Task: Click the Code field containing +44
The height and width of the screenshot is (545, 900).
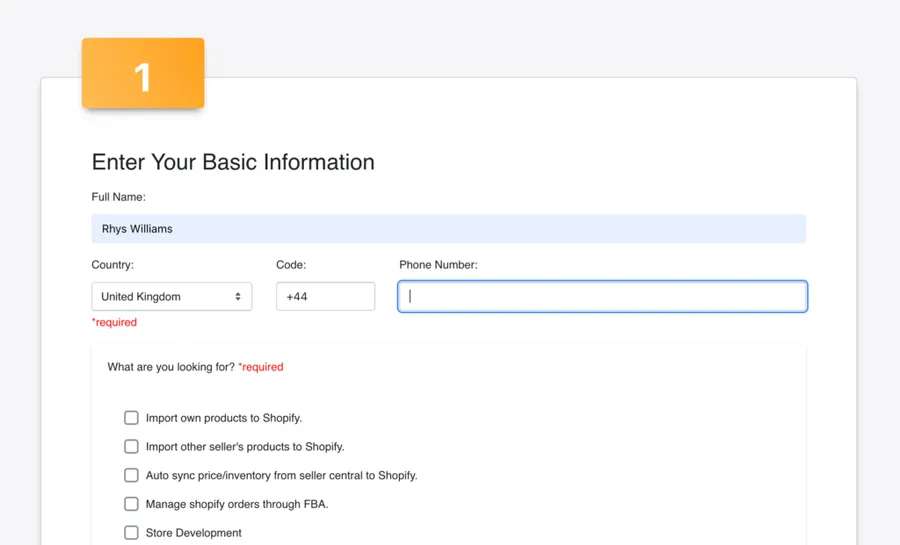Action: [x=325, y=297]
